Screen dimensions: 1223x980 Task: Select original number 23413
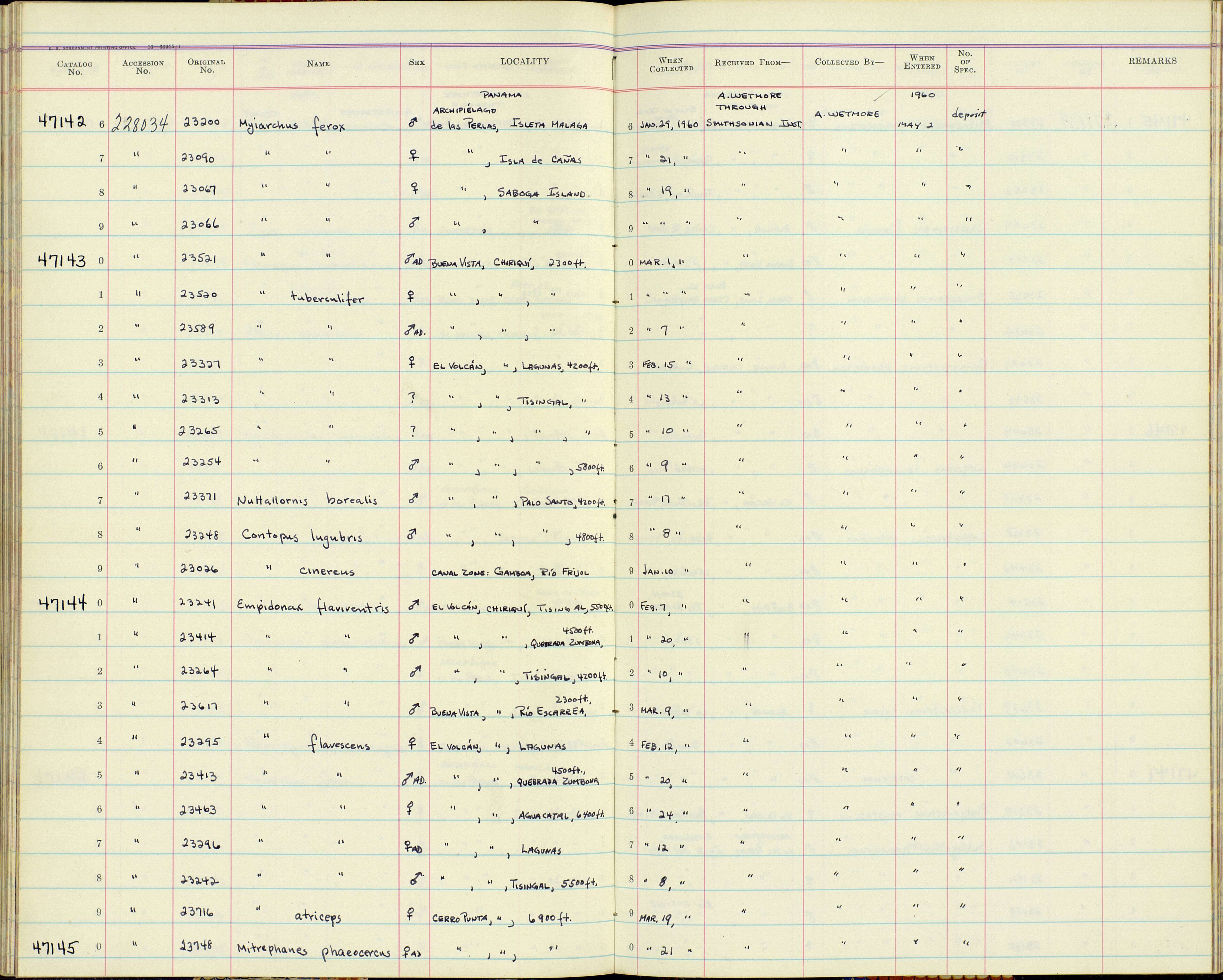[x=199, y=775]
